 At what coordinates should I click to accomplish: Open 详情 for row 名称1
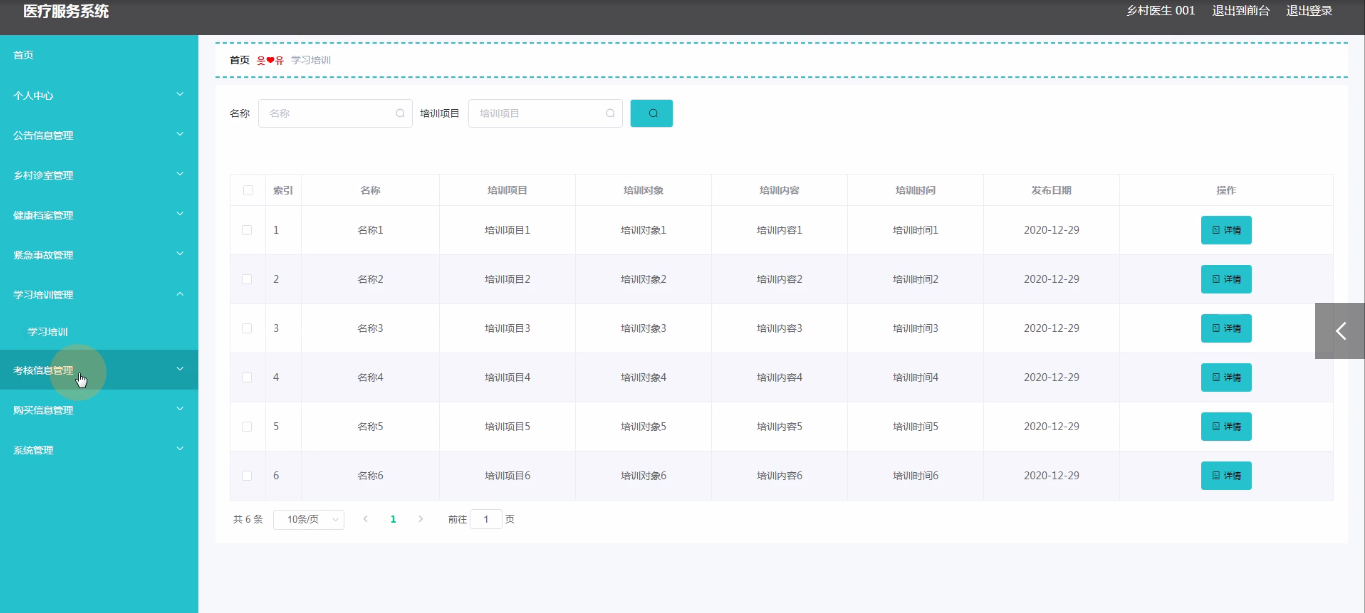[x=1225, y=230]
